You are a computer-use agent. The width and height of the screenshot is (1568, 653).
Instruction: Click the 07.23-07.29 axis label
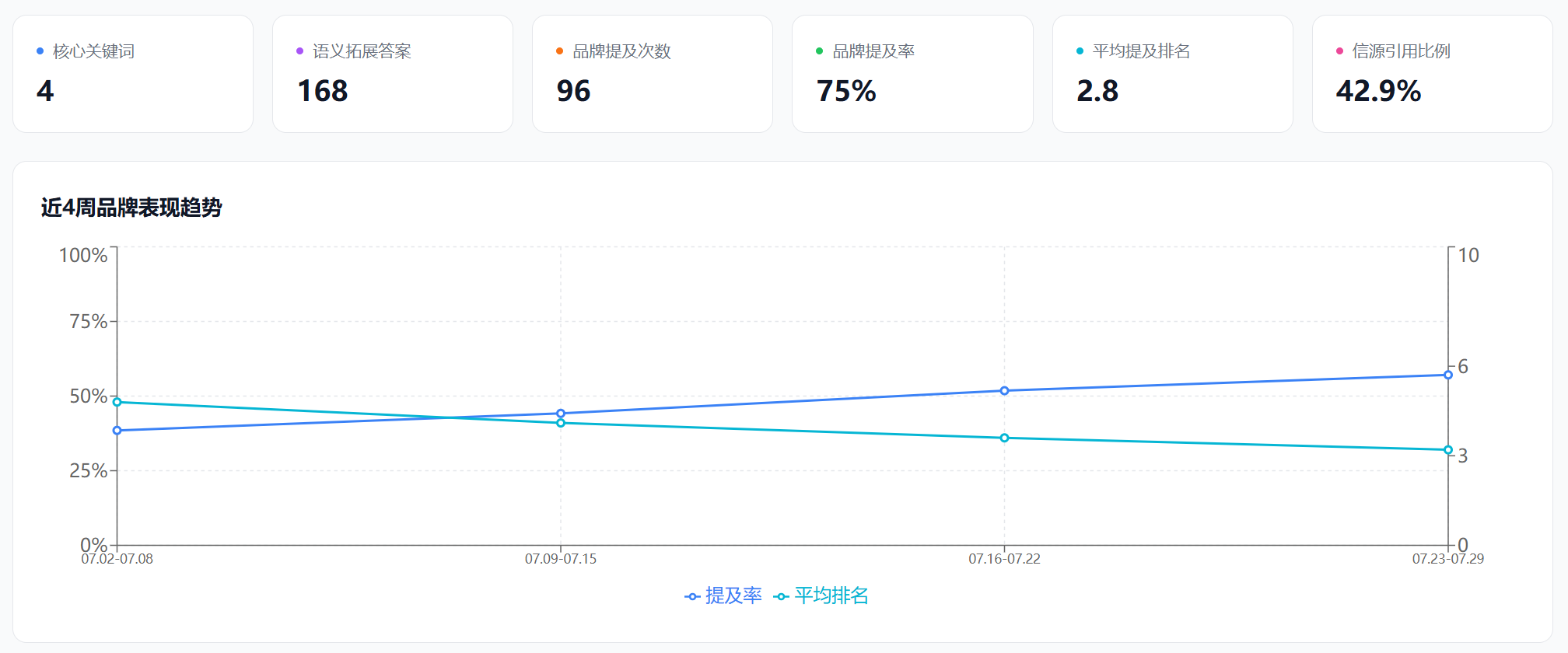(x=1448, y=559)
